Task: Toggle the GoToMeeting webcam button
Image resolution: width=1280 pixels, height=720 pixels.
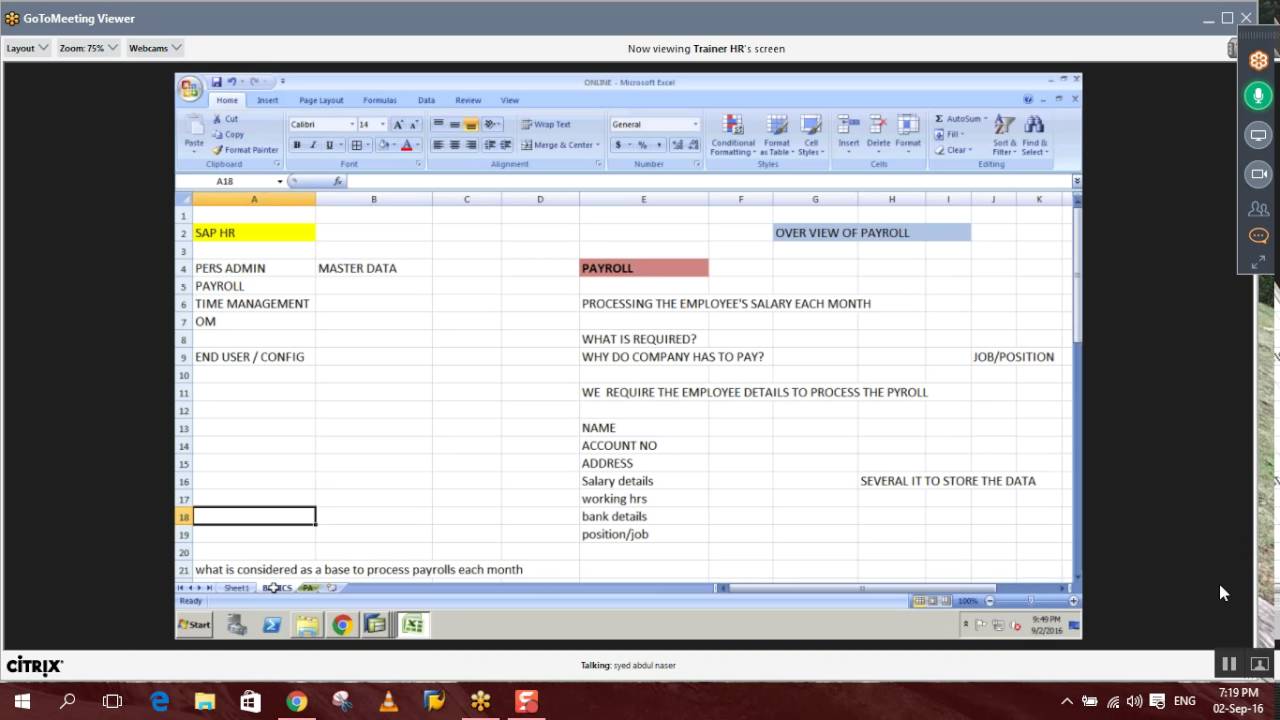Action: pos(1258,174)
